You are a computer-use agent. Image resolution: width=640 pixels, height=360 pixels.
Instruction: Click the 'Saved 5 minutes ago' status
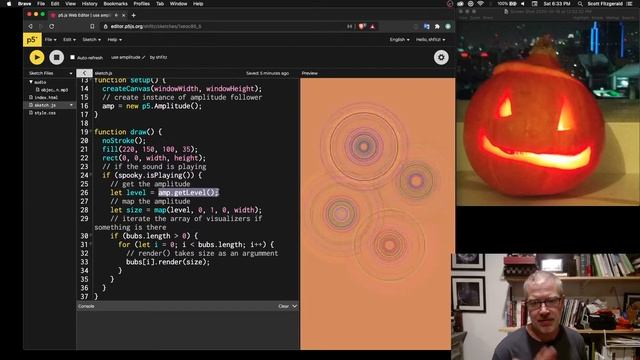267,73
